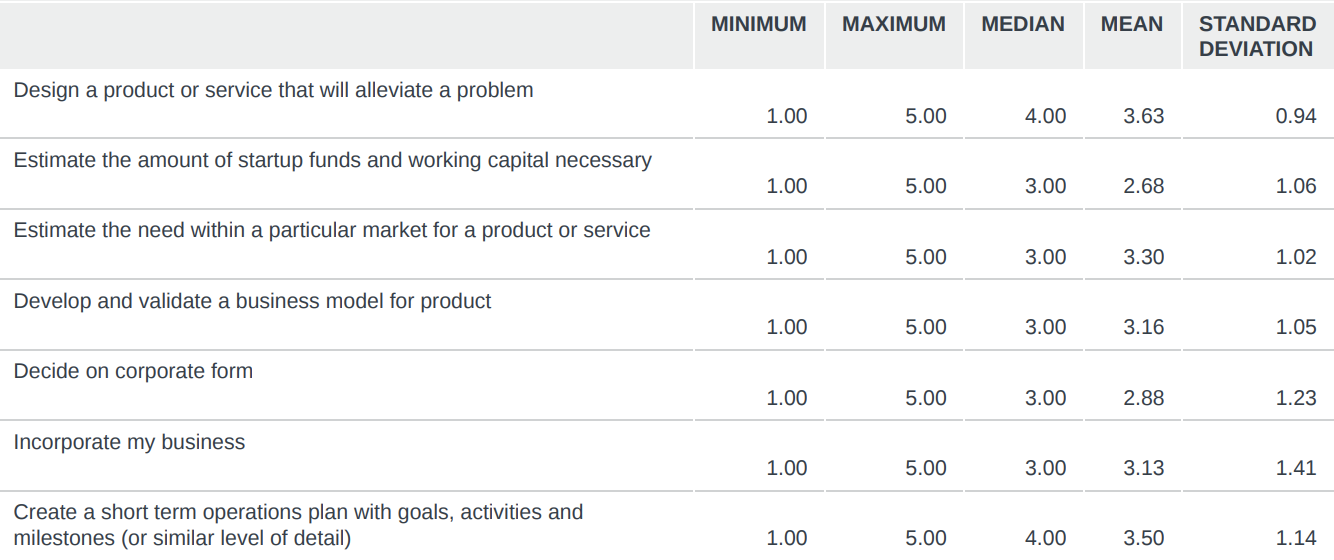
Task: Click the 'Estimate the need within a particular market' label
Action: [331, 230]
